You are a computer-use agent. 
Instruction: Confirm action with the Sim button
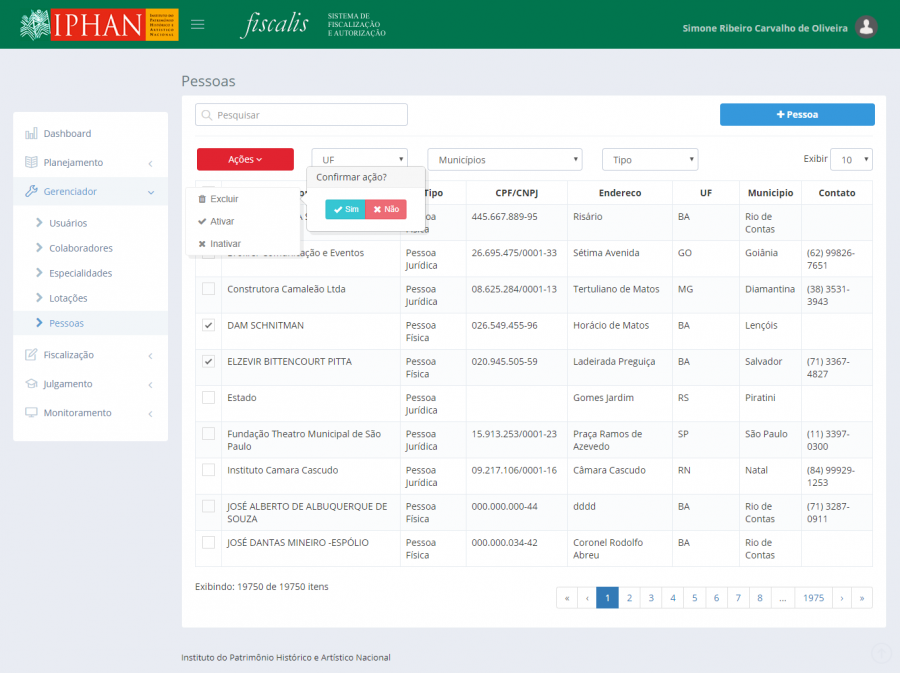tap(345, 210)
